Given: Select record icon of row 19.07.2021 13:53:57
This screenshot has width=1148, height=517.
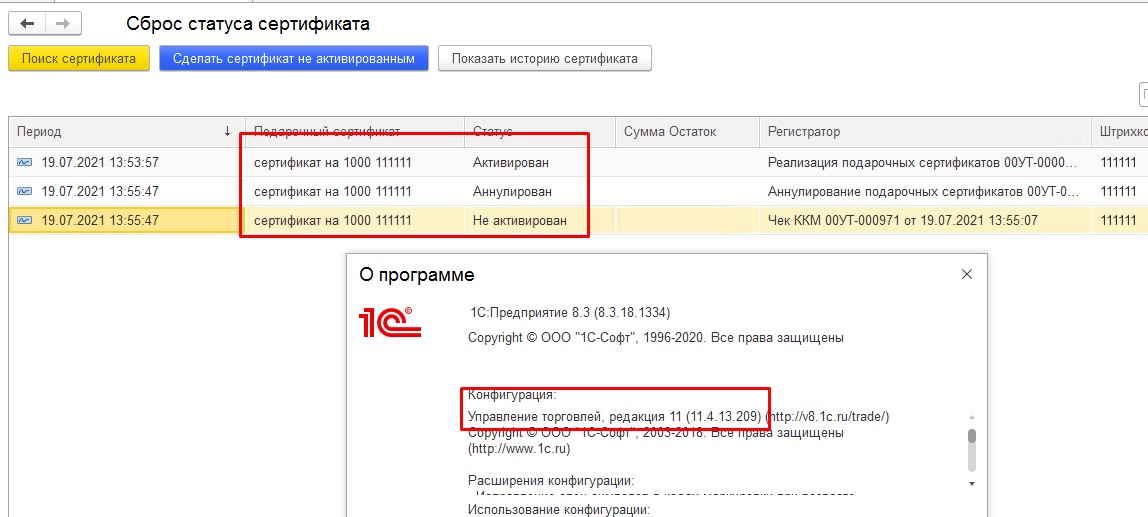Looking at the screenshot, I should 24,163.
